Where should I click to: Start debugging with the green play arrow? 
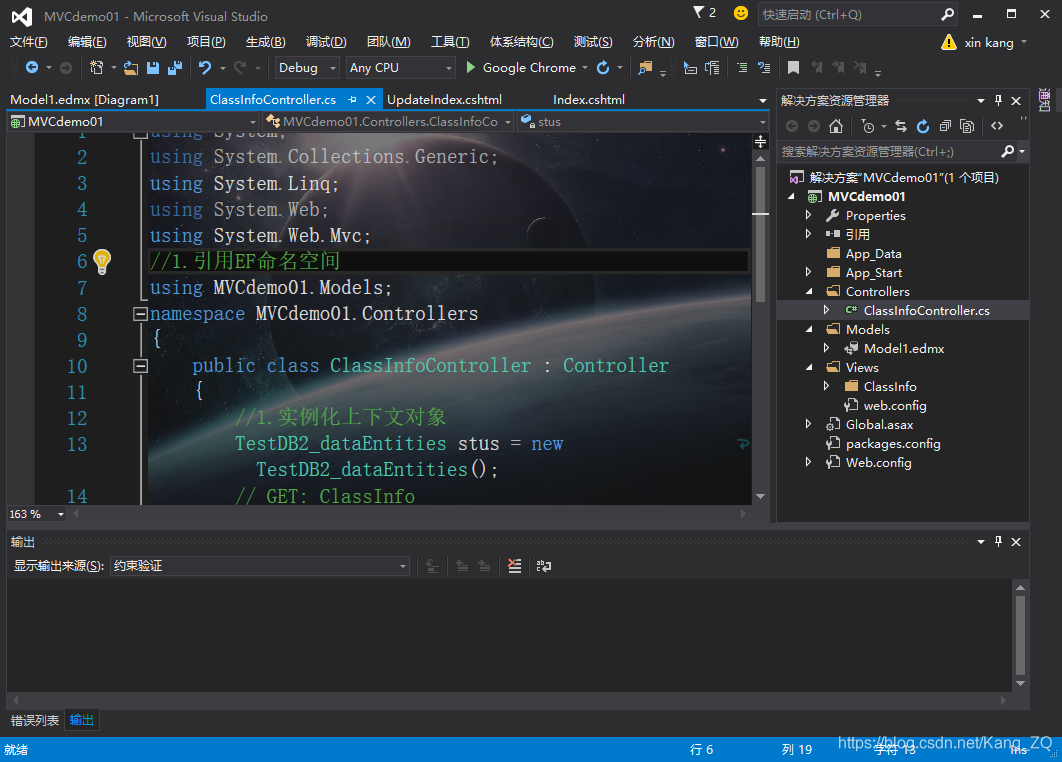tap(471, 67)
